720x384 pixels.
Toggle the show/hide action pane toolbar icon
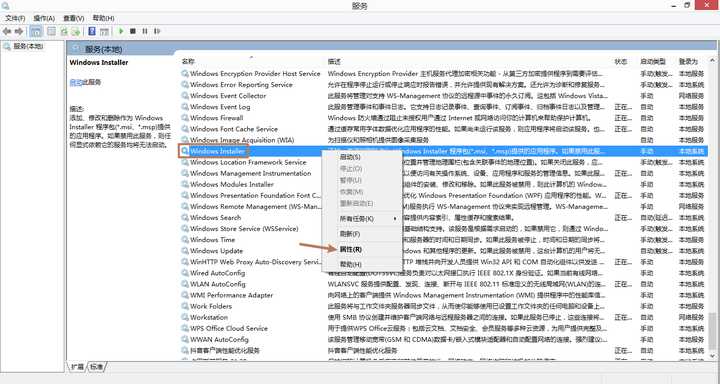[104, 31]
